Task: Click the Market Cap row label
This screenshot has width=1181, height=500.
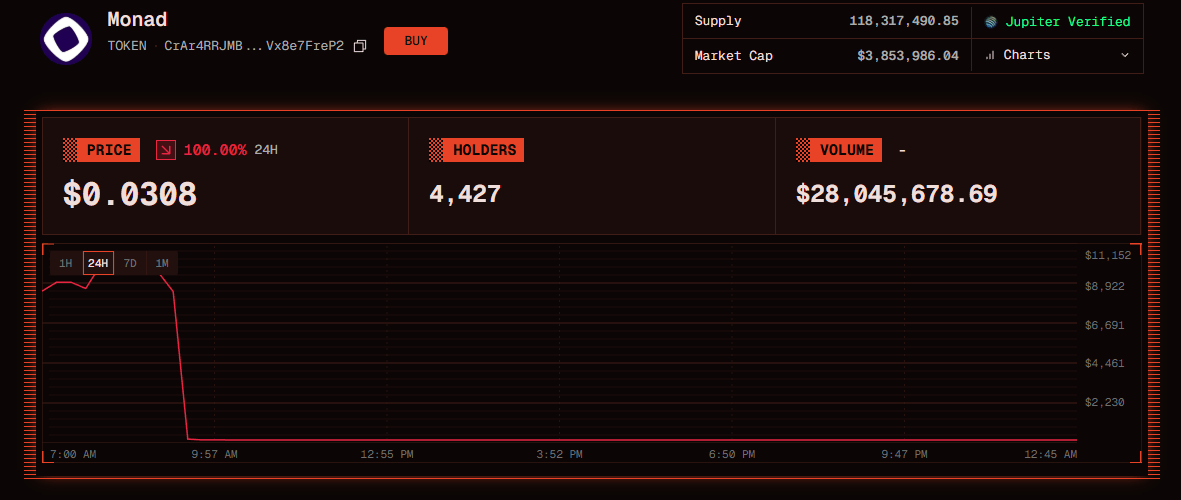Action: pos(734,56)
